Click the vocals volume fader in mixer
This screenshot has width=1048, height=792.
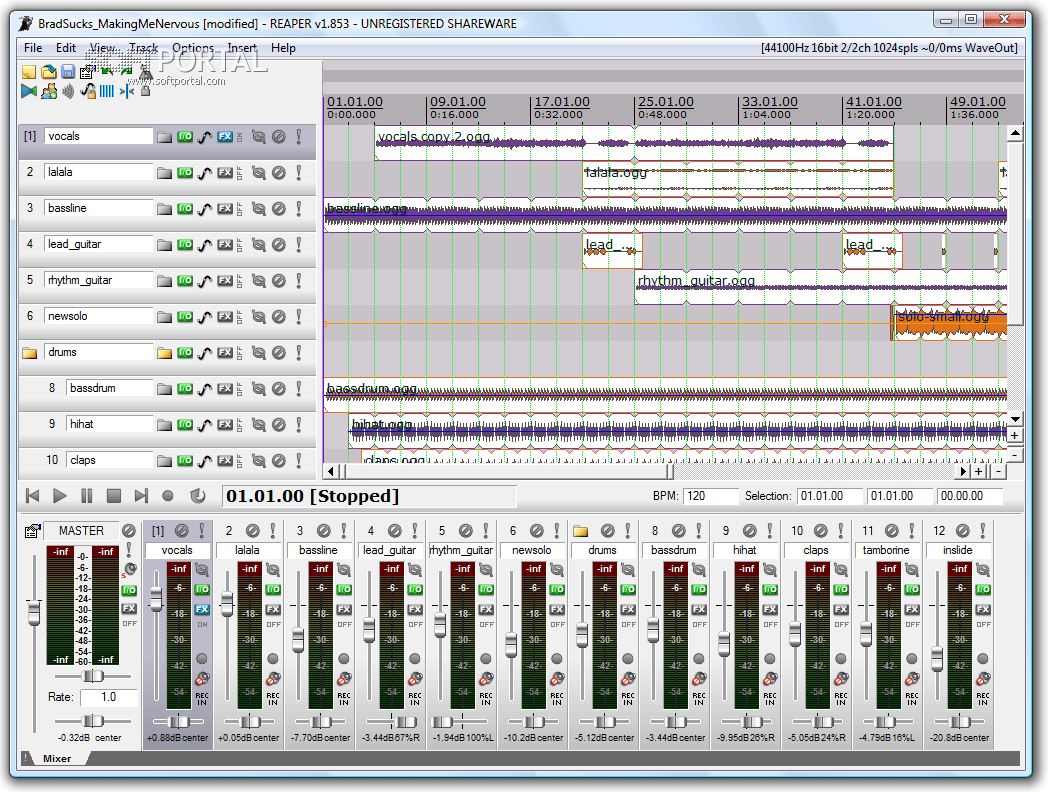tap(156, 597)
